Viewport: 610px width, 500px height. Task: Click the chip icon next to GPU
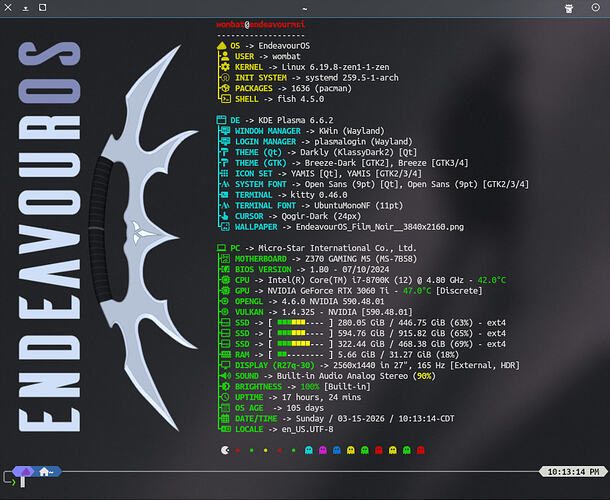(x=225, y=291)
